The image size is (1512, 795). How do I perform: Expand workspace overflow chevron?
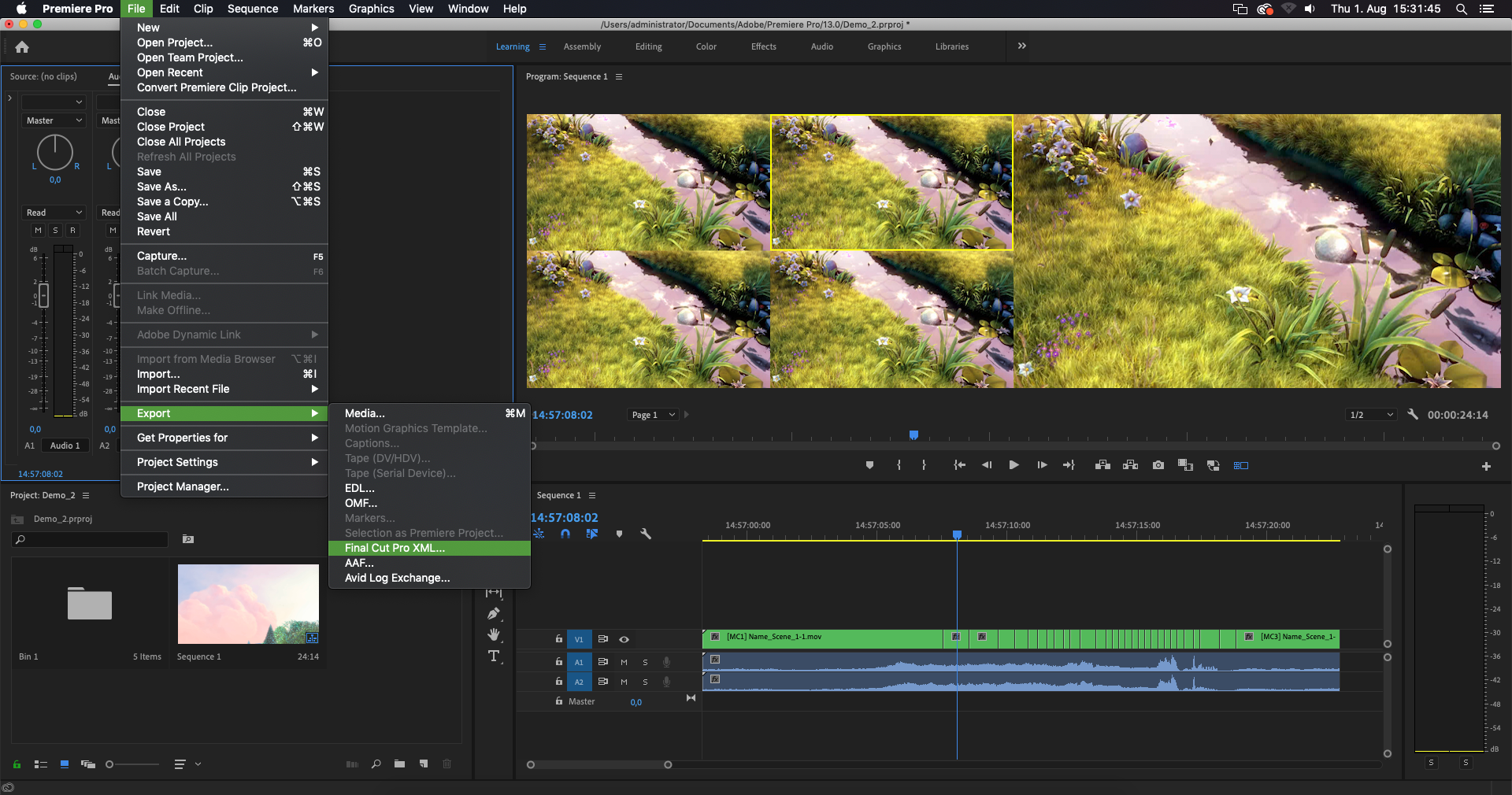click(1021, 46)
